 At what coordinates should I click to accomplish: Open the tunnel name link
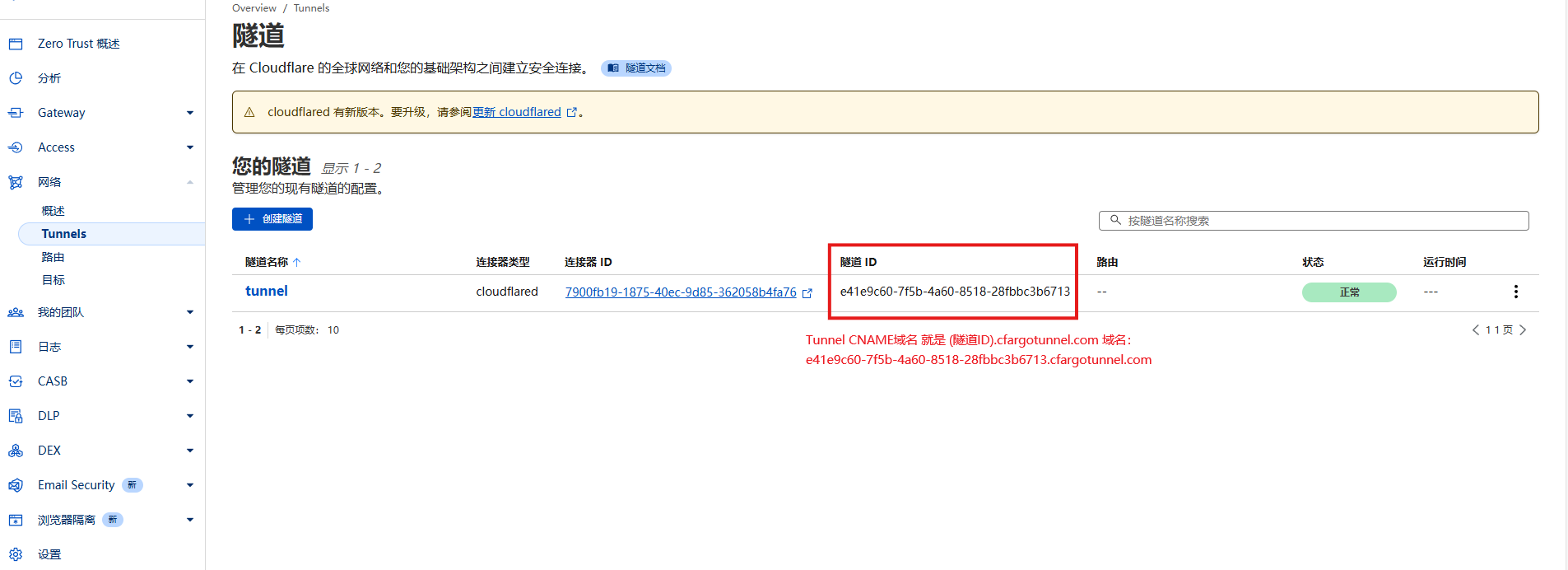click(267, 291)
